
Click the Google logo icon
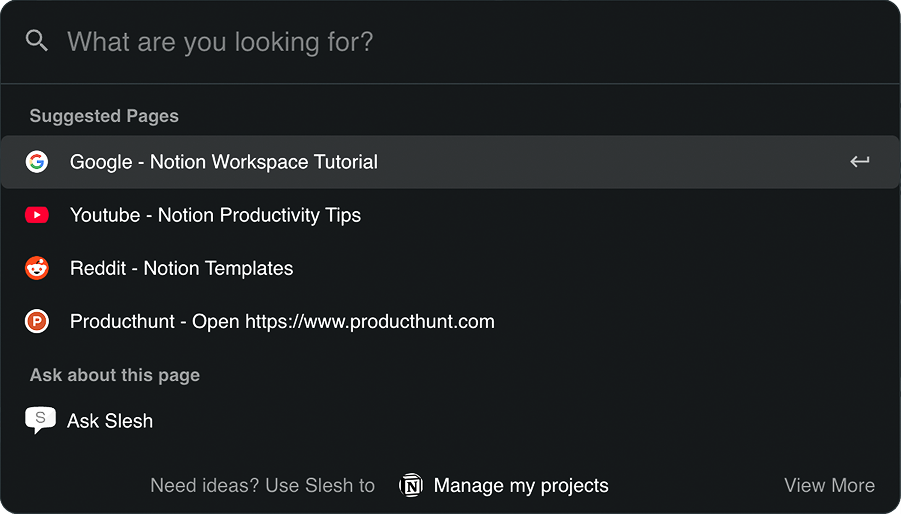pyautogui.click(x=37, y=162)
